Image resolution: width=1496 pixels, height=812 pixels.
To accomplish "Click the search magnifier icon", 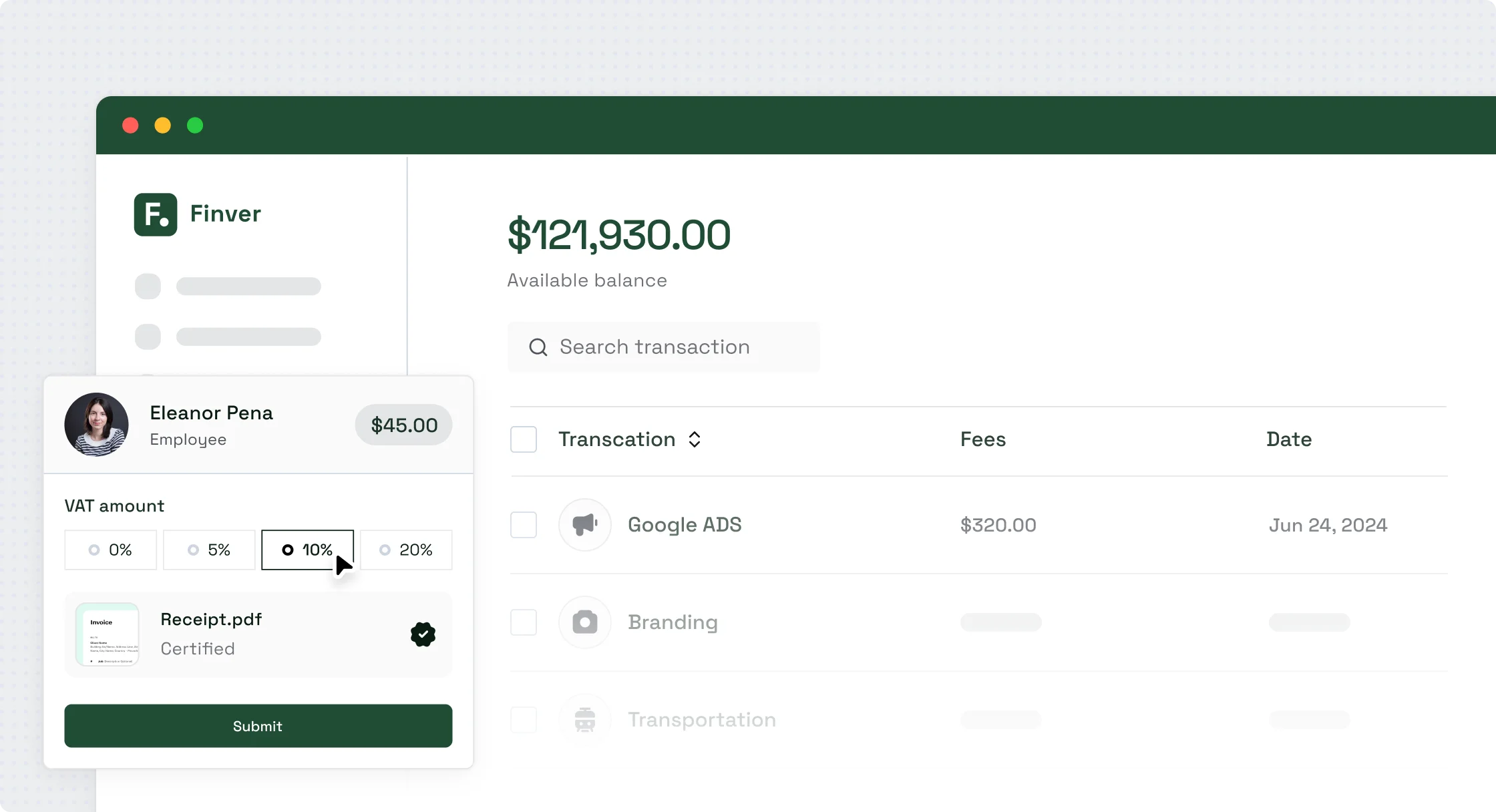I will [x=538, y=347].
